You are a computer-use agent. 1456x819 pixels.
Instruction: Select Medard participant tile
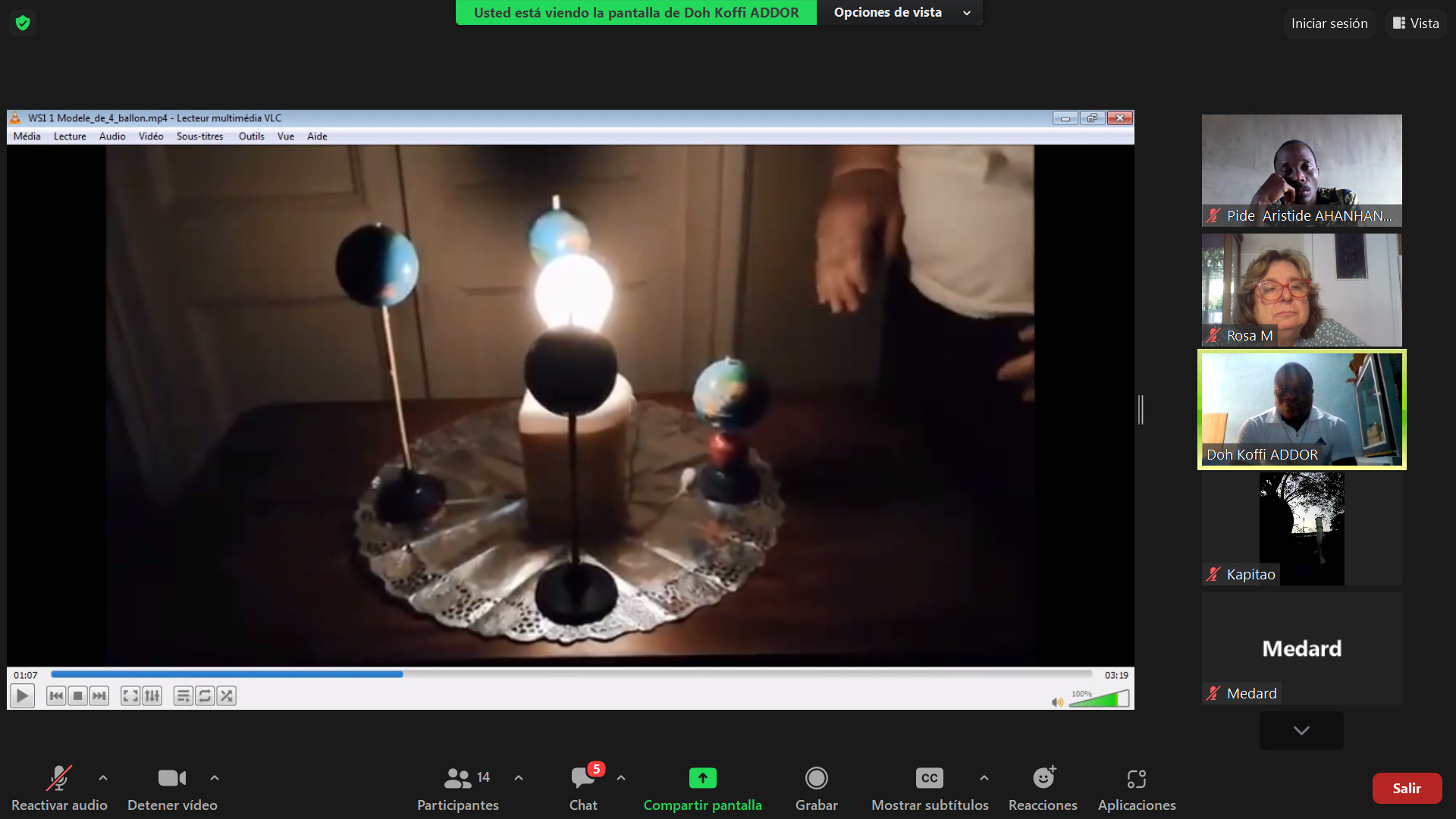(x=1302, y=648)
